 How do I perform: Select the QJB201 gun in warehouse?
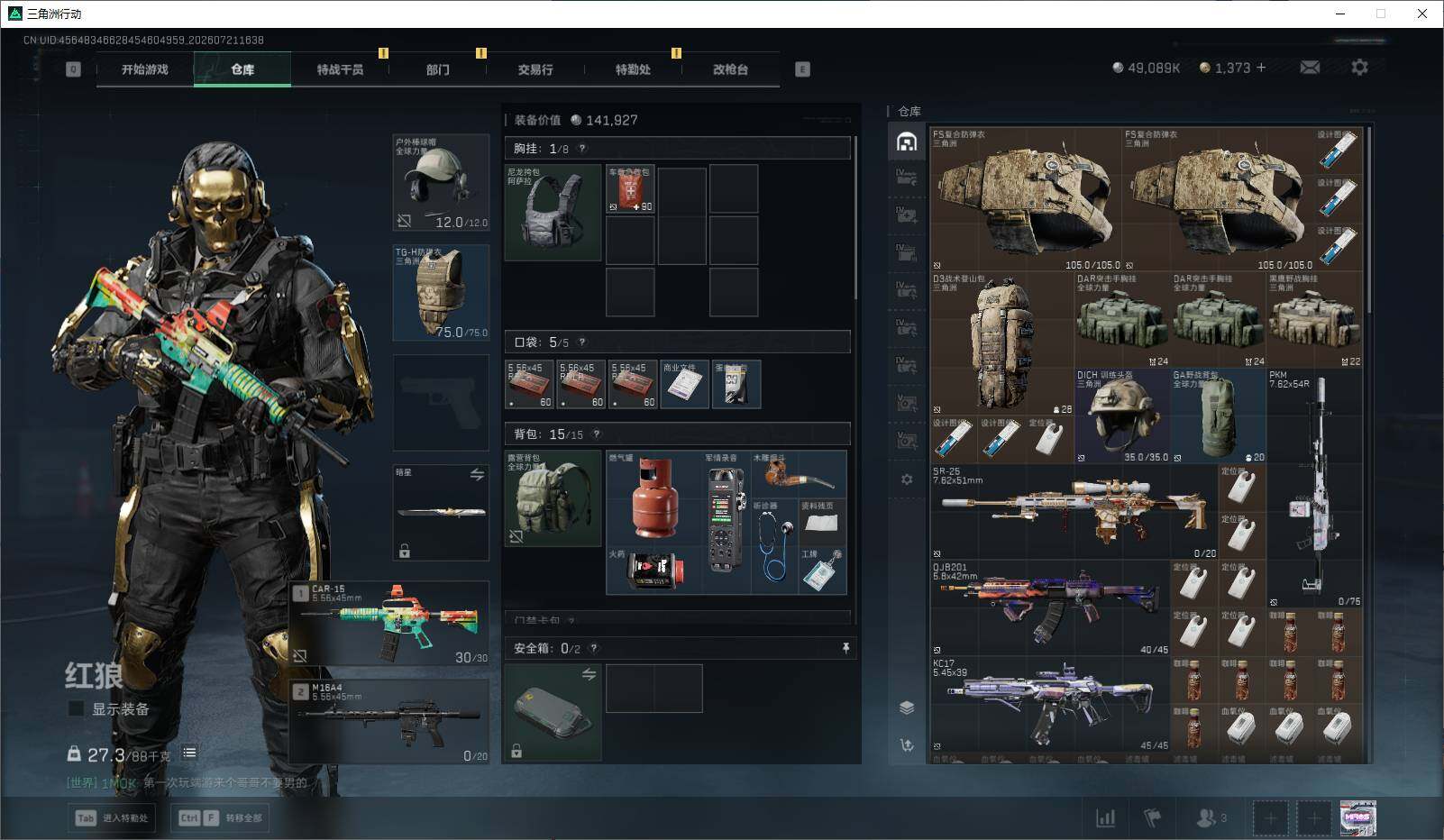tap(1050, 608)
